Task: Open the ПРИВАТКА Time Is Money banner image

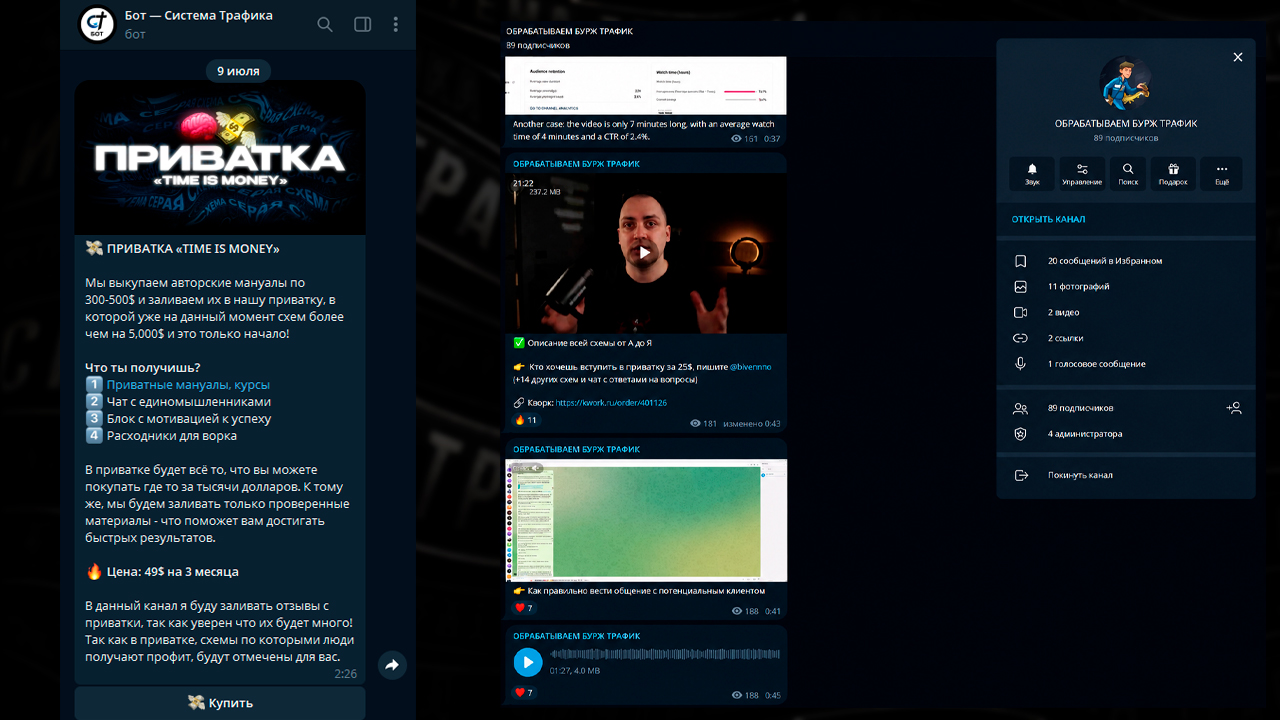Action: (220, 158)
